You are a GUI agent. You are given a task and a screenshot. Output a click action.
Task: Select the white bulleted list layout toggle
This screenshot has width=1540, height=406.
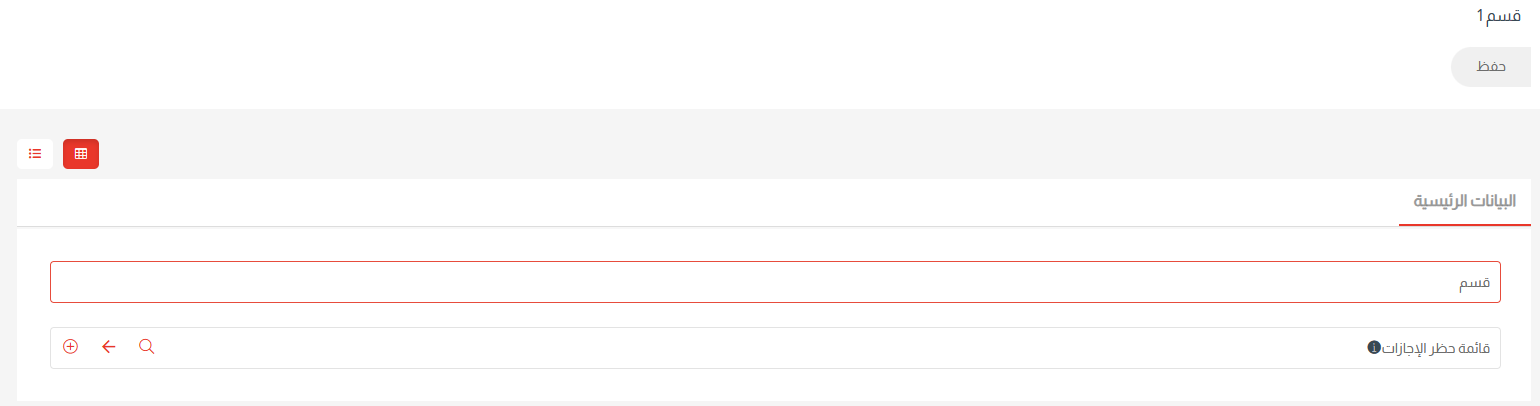[35, 154]
